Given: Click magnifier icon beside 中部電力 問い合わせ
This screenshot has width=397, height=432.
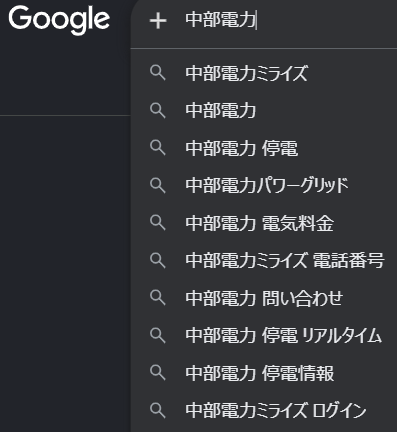Looking at the screenshot, I should pos(158,298).
